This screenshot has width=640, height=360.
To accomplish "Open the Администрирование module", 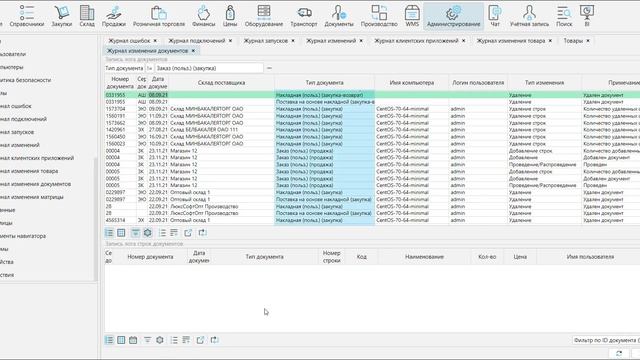I will (x=453, y=16).
